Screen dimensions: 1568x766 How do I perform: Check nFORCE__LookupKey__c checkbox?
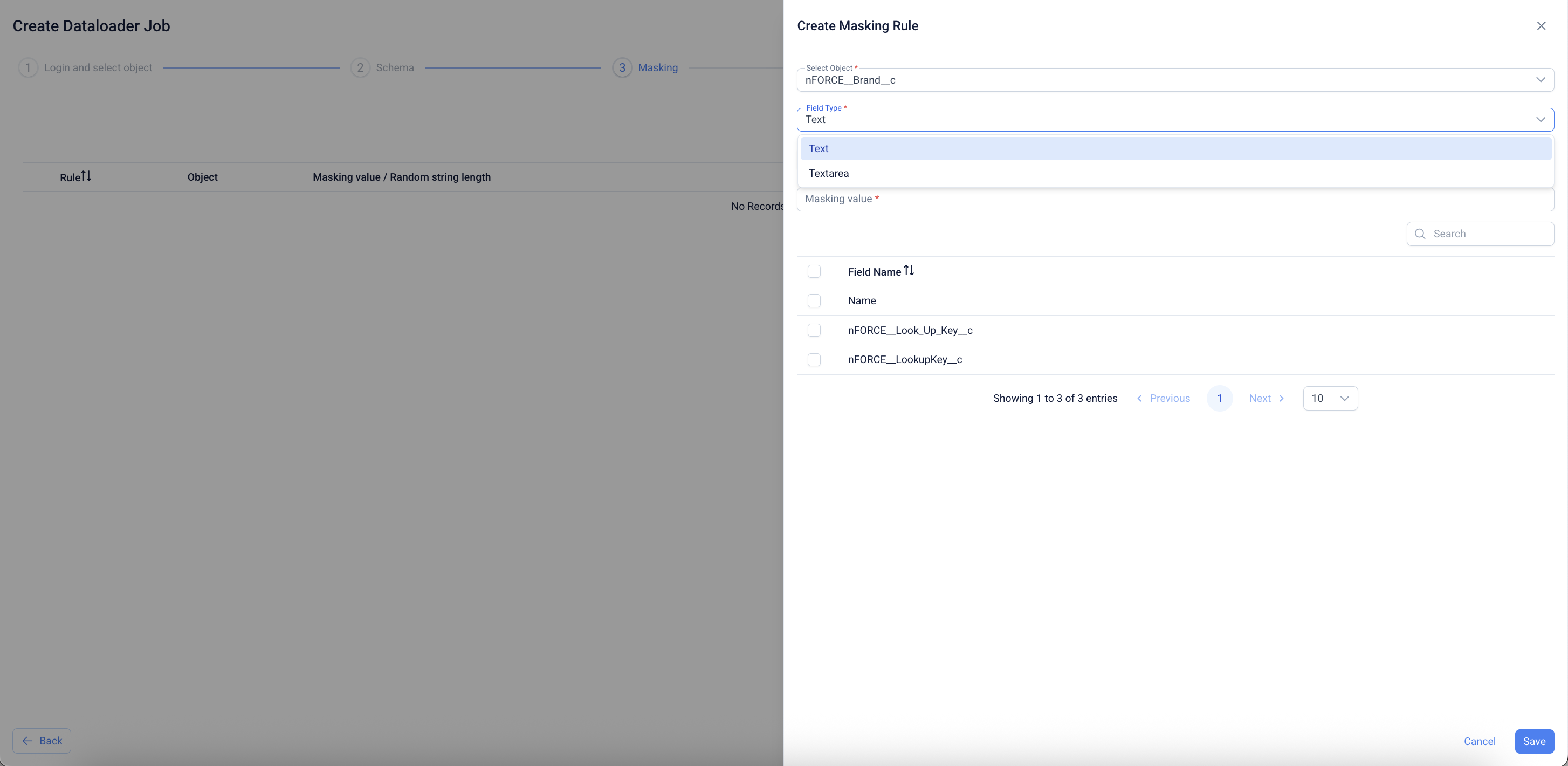click(x=814, y=359)
